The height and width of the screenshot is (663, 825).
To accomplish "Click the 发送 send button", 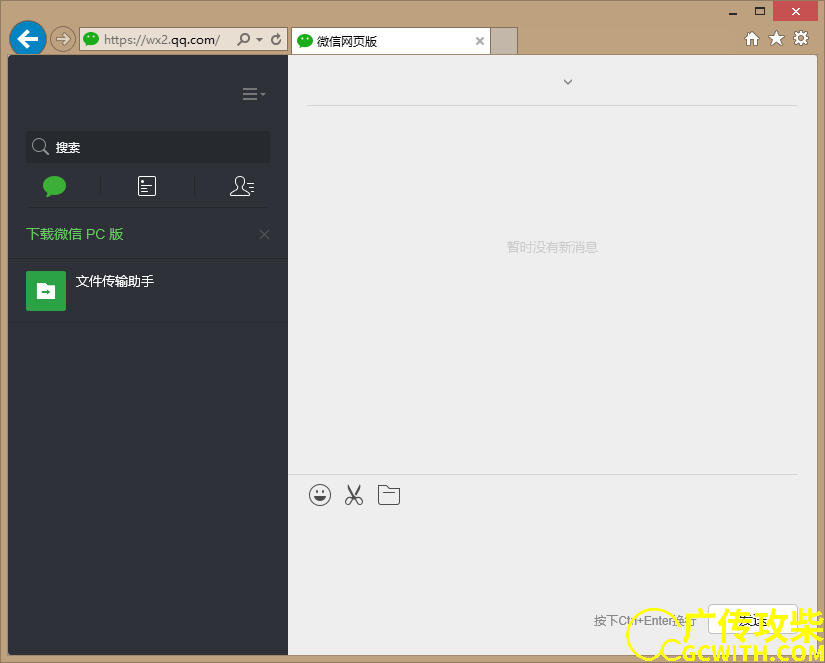I will click(x=753, y=619).
